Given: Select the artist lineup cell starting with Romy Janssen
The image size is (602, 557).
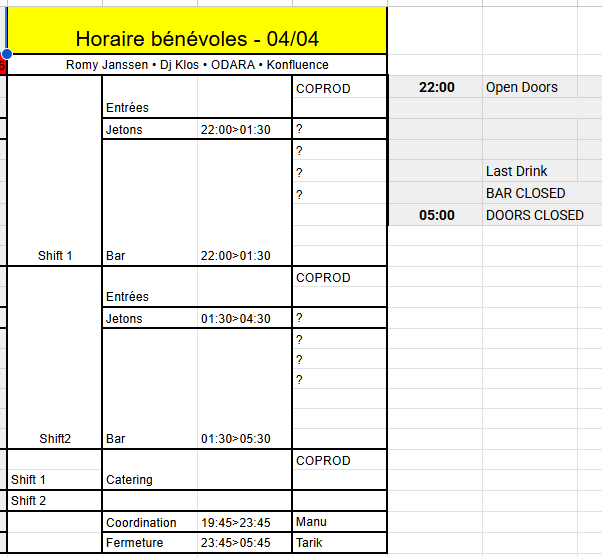Looking at the screenshot, I should click(197, 65).
